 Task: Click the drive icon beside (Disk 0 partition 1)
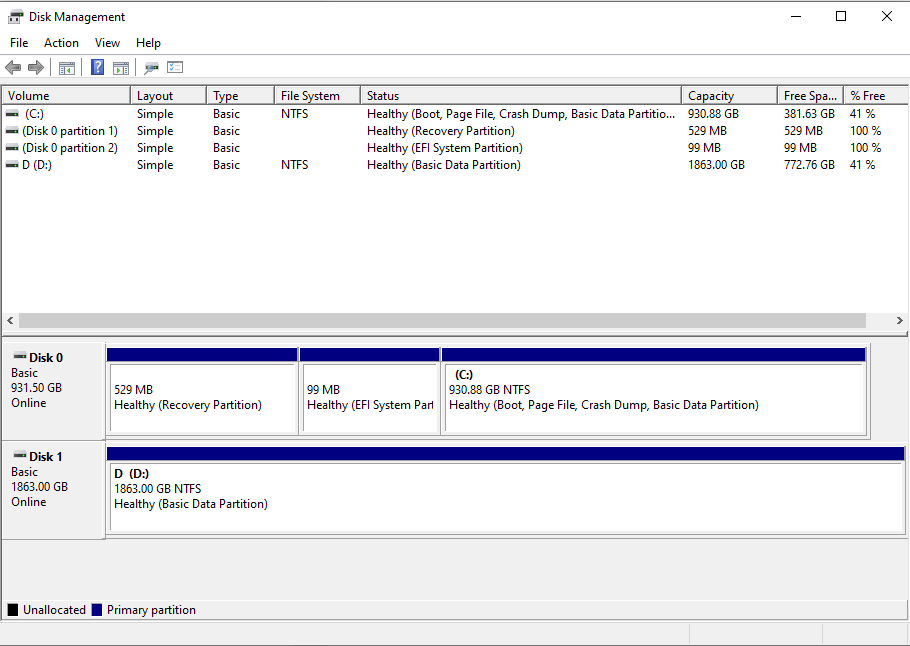pos(12,131)
